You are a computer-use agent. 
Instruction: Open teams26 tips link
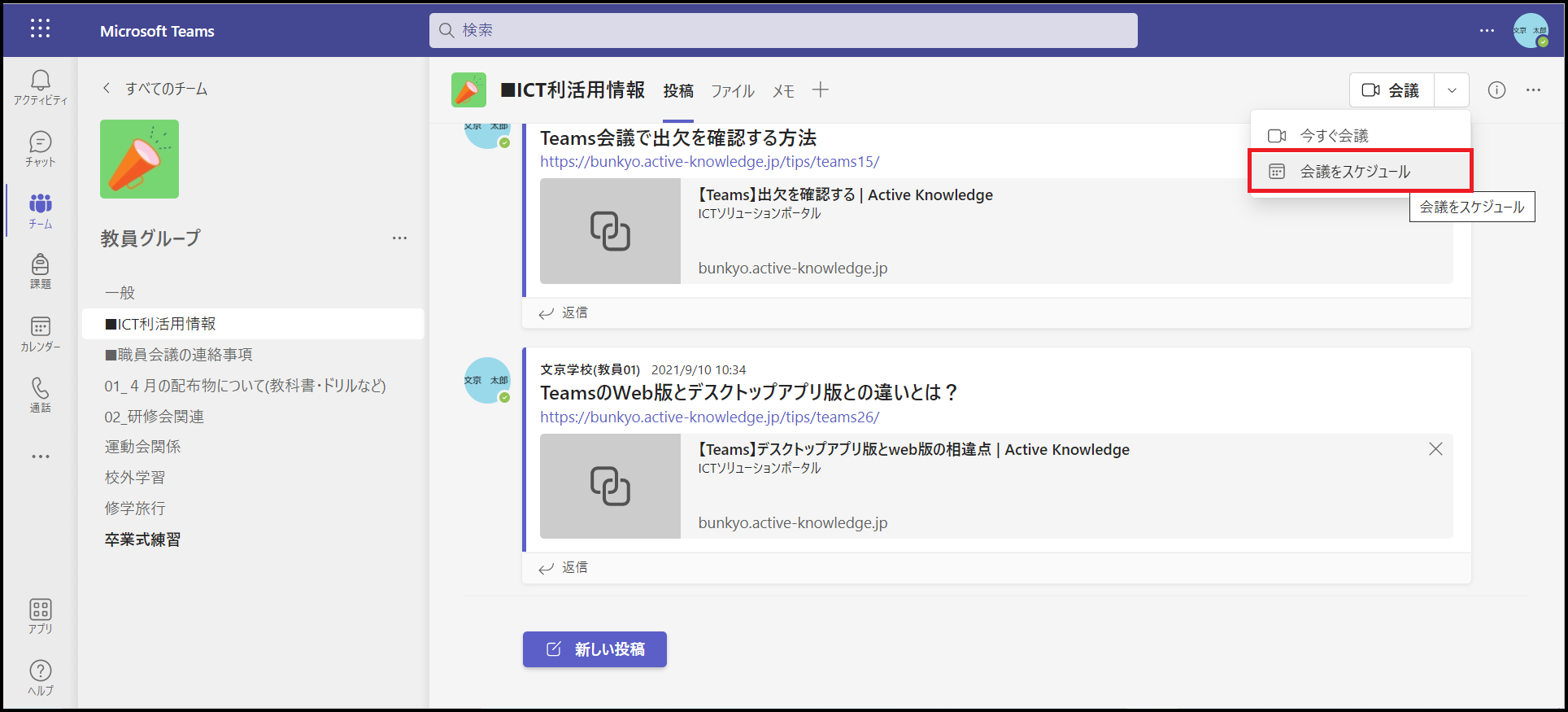709,417
